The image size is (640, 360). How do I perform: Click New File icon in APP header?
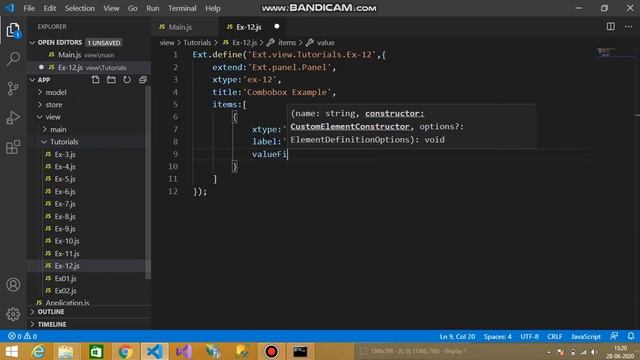tap(96, 80)
